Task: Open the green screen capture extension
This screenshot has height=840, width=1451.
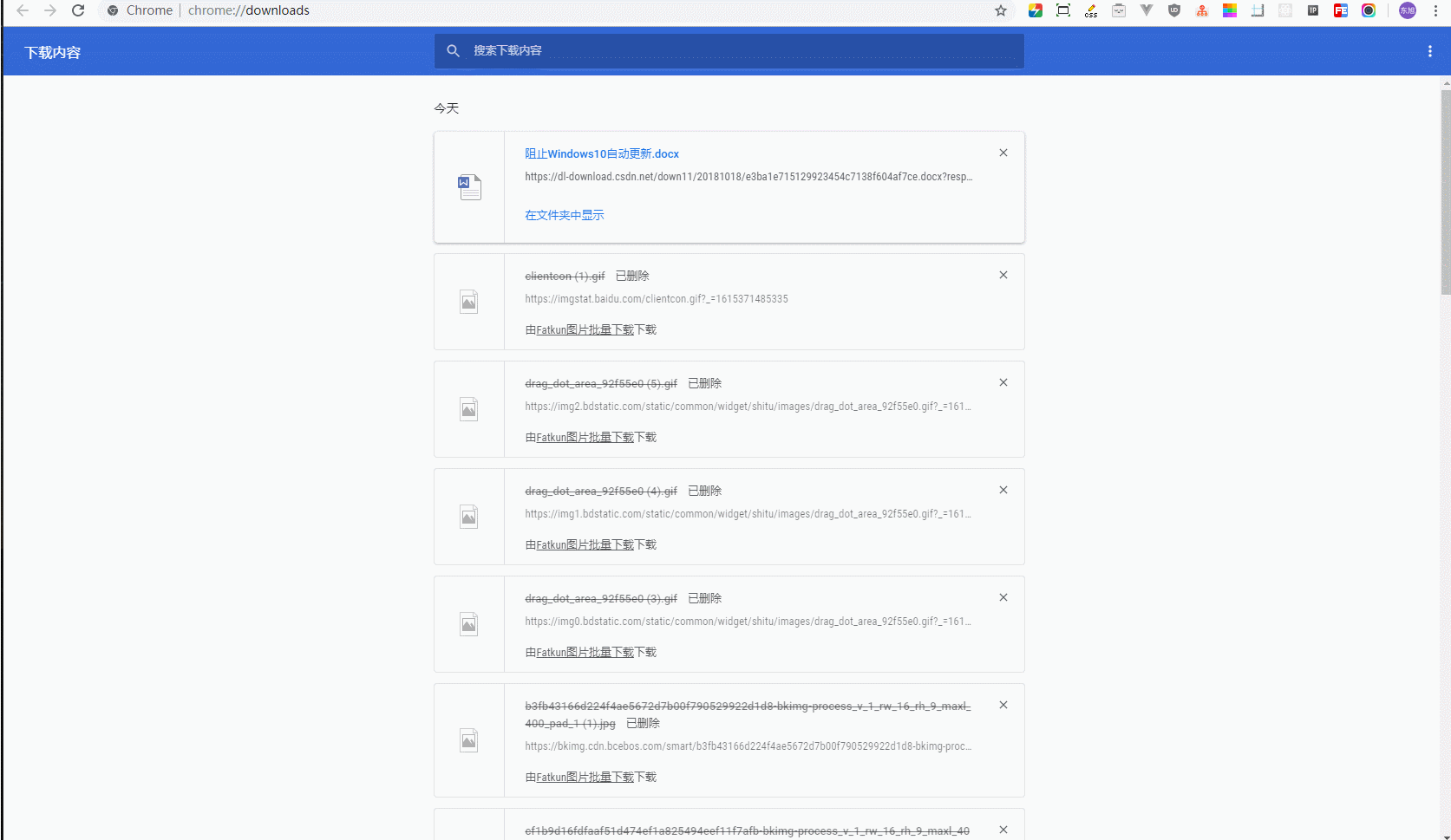Action: 1063,10
